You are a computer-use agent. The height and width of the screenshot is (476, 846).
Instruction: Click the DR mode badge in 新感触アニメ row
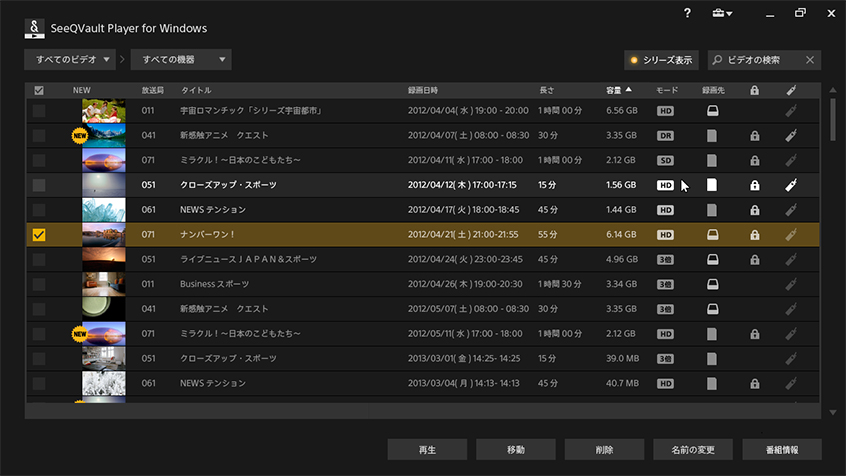coord(665,135)
